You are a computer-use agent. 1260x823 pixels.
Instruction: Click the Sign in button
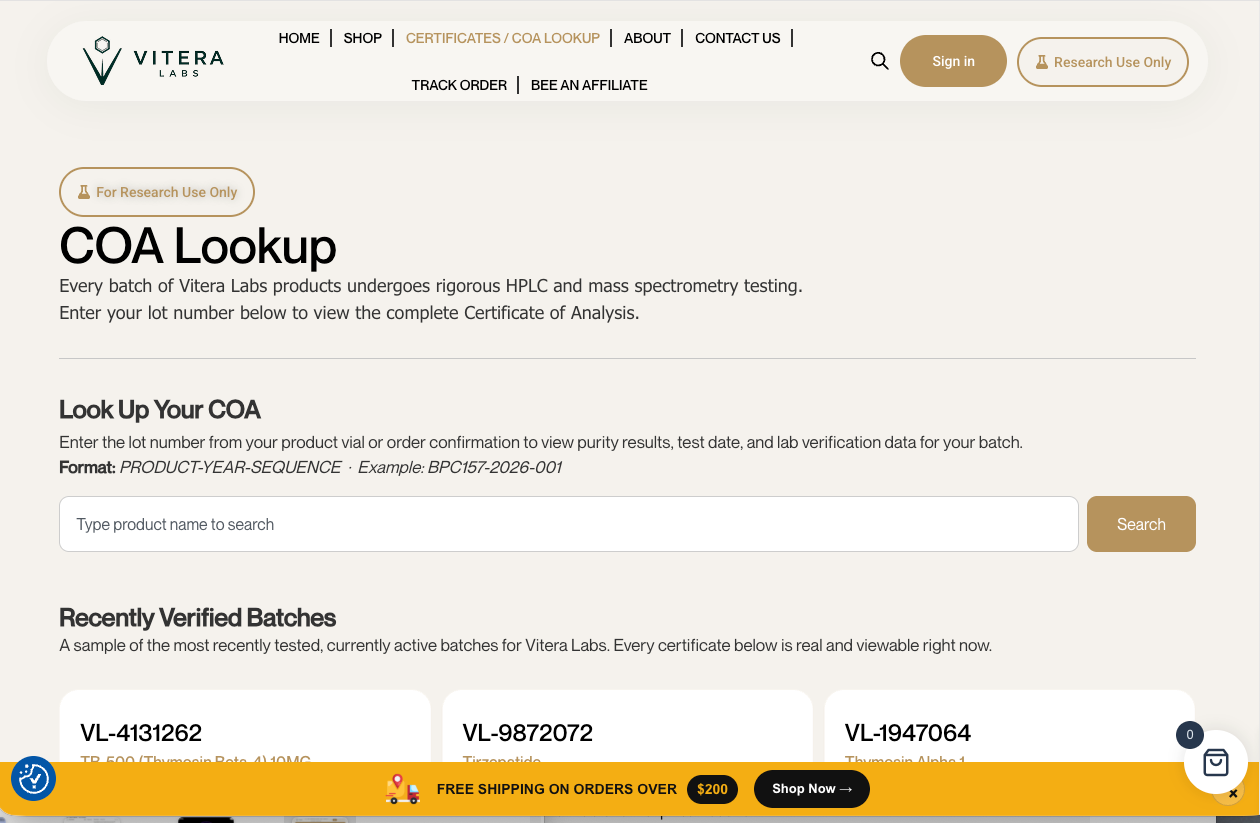tap(953, 61)
